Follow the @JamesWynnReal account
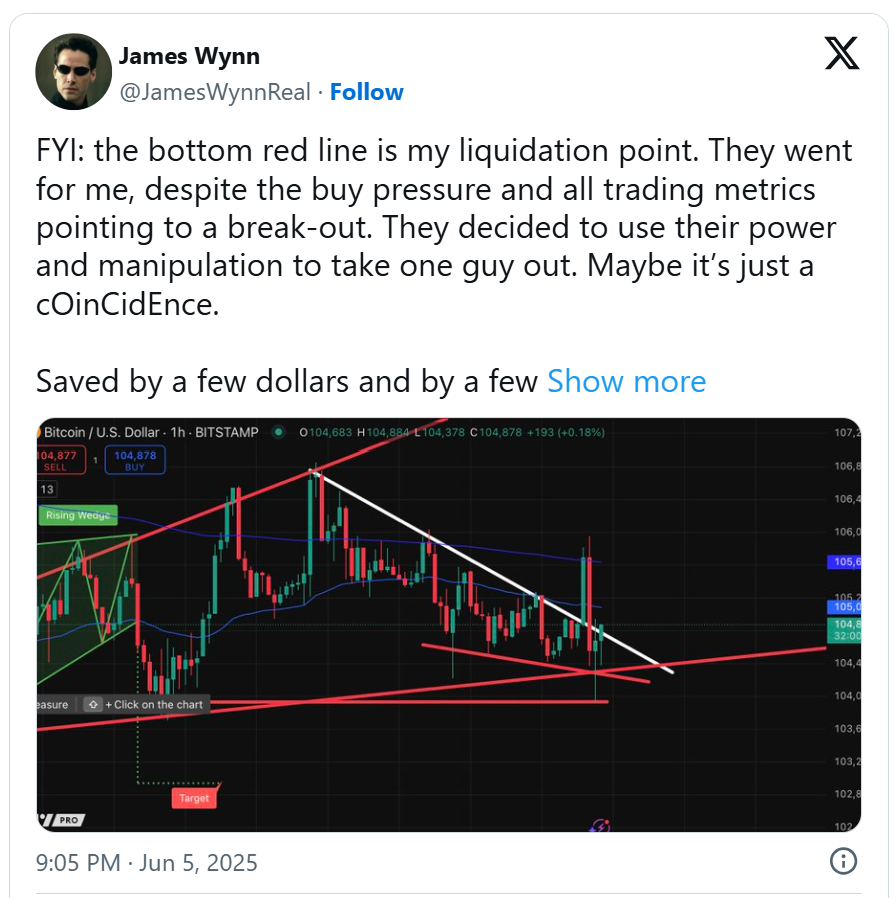The height and width of the screenshot is (898, 896). click(x=366, y=92)
